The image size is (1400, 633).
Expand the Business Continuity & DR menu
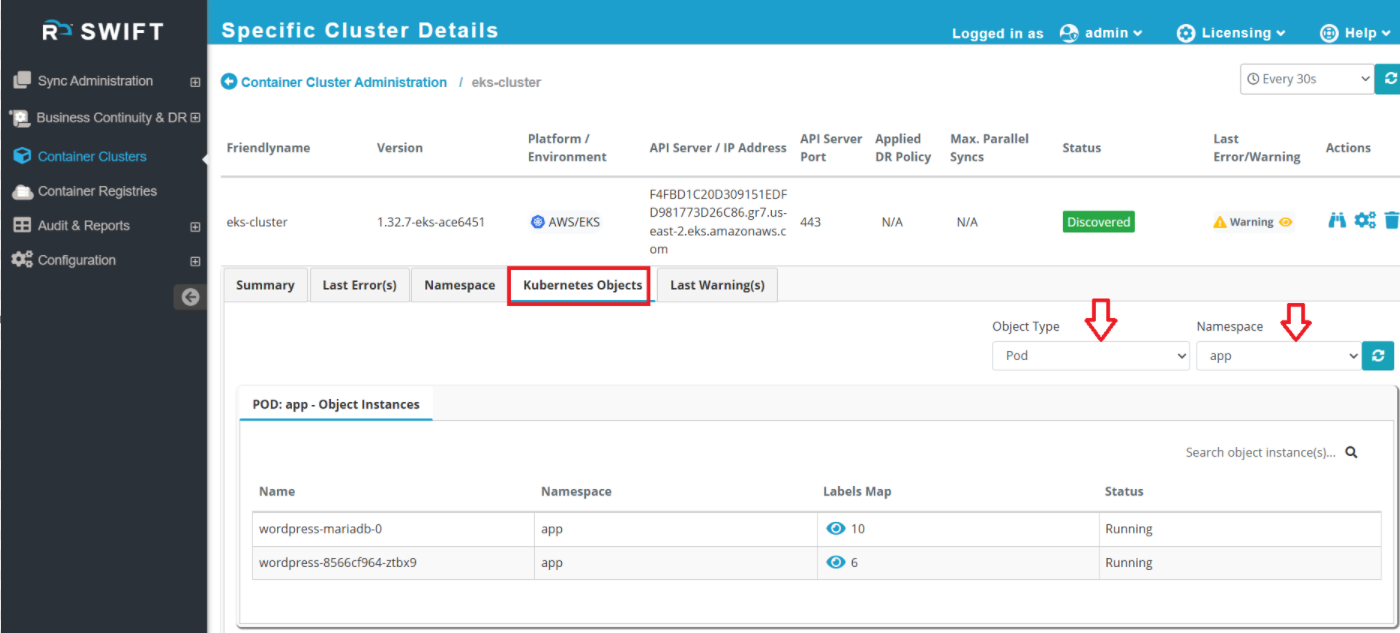pos(195,118)
